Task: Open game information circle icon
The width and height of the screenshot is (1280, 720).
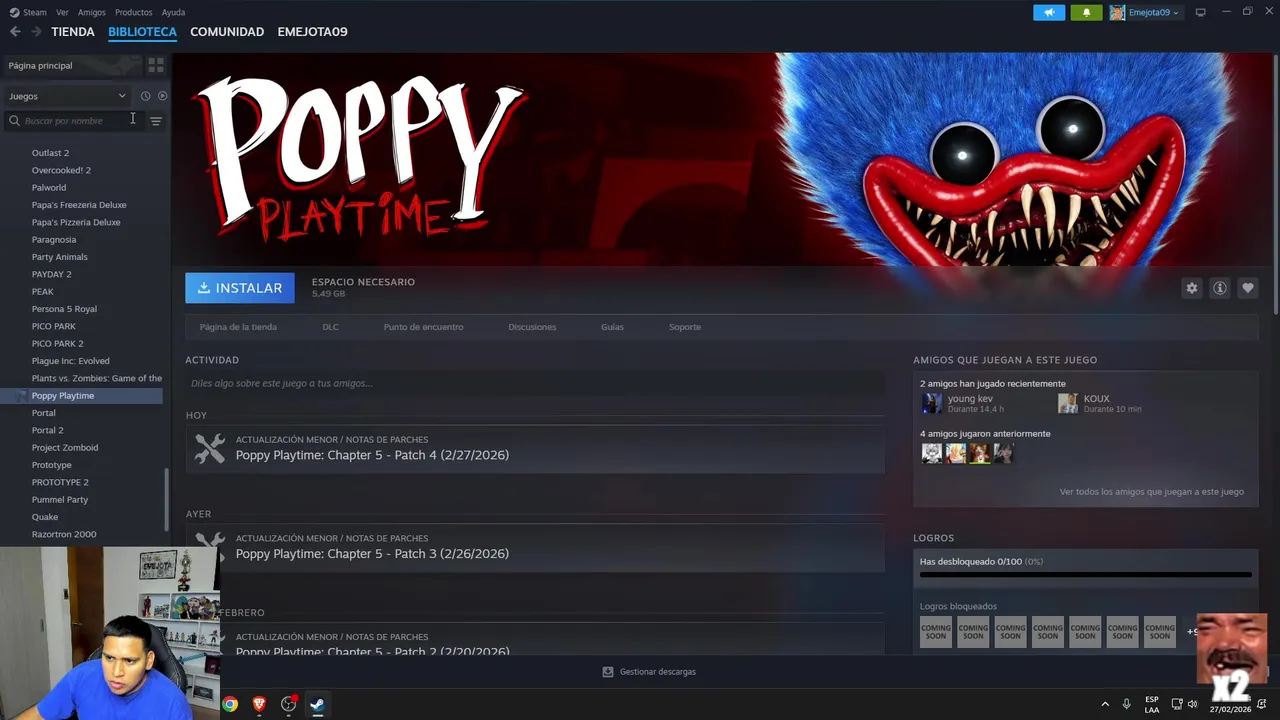Action: click(x=1220, y=288)
